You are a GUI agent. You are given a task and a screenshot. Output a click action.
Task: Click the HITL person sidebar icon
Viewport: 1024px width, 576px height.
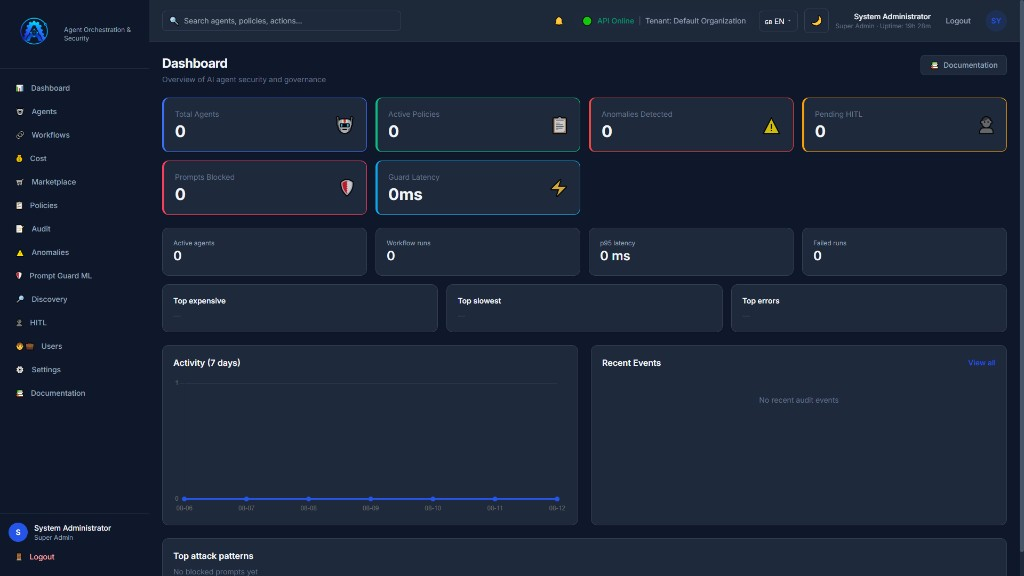point(19,323)
